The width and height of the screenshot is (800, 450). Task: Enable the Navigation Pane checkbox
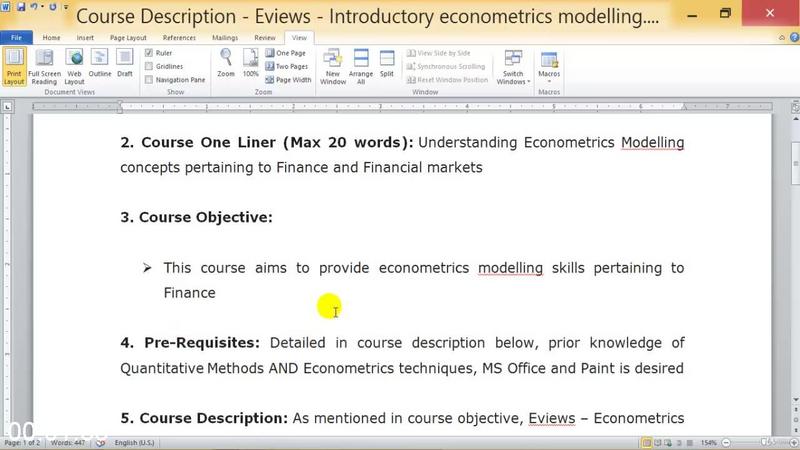(x=149, y=80)
